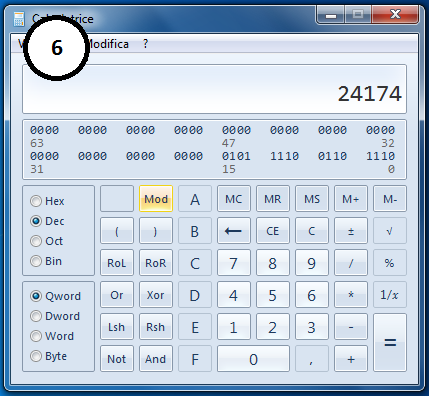Screen dimensions: 429x396
Task: Click the backspace arrow button
Action: pyautogui.click(x=234, y=231)
